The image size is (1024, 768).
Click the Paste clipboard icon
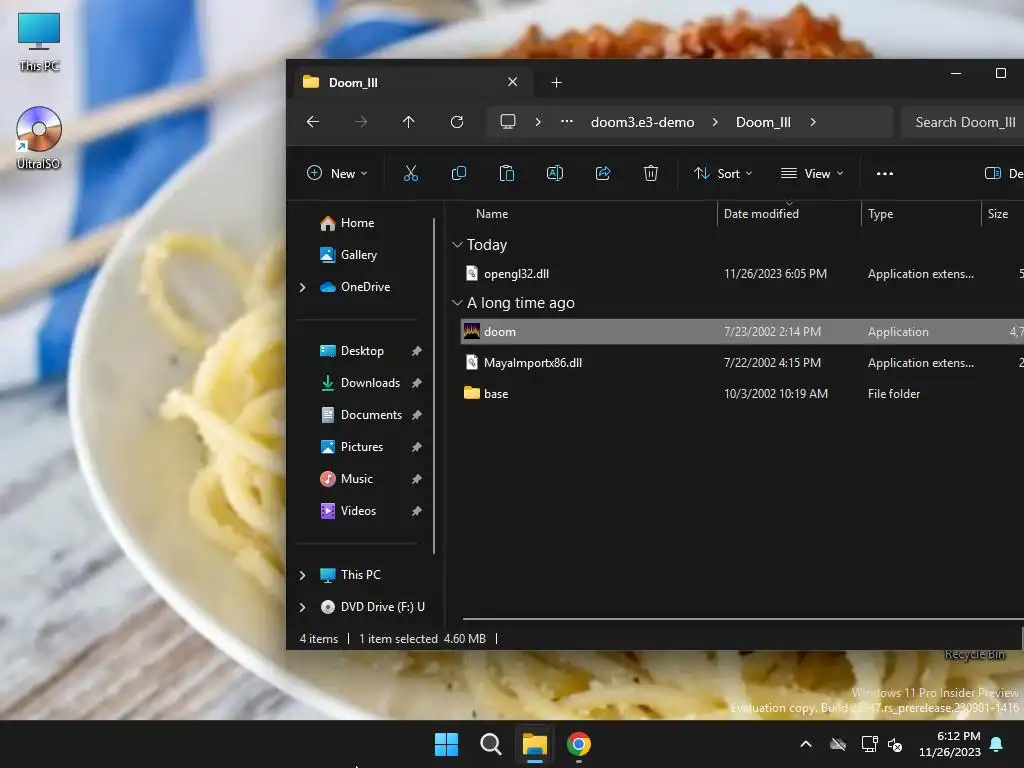pyautogui.click(x=507, y=173)
